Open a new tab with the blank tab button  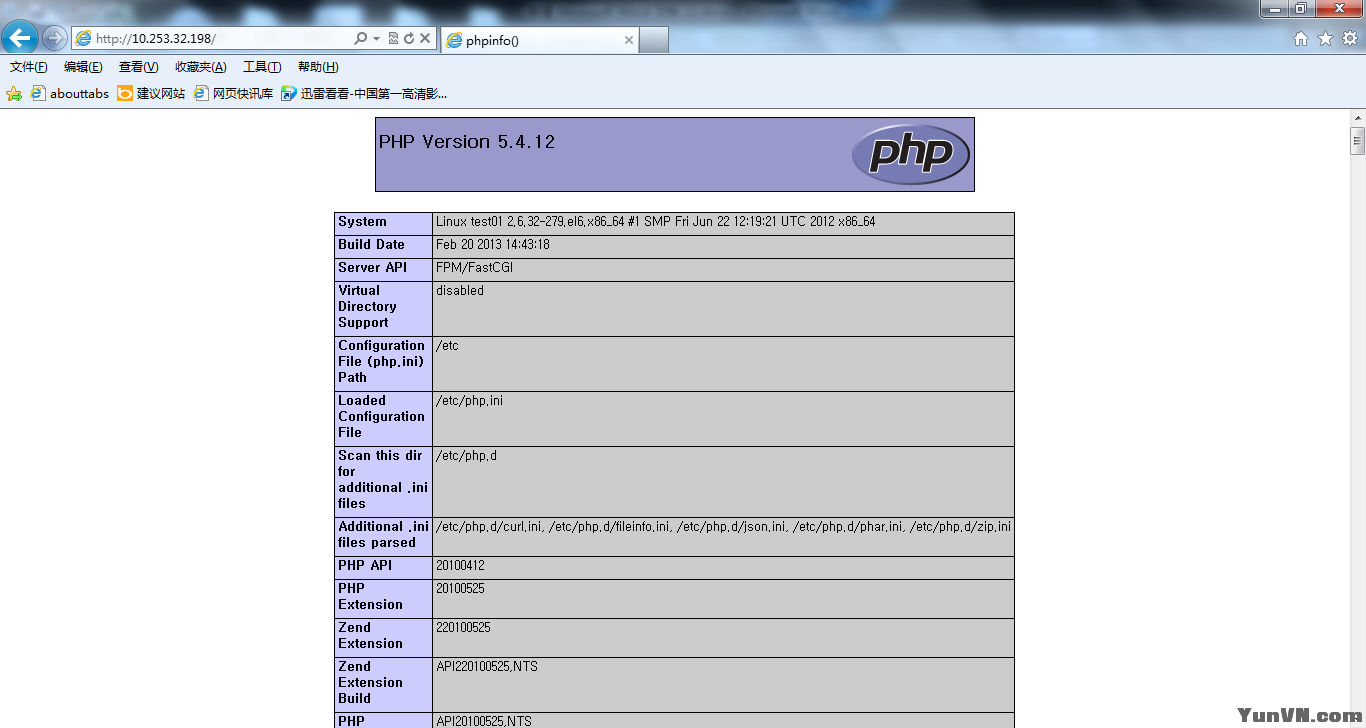(x=653, y=40)
